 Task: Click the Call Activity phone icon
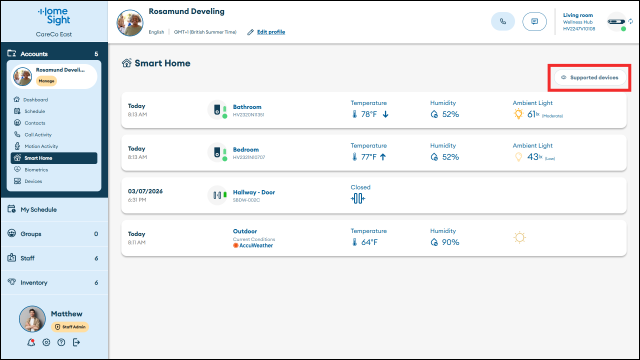pyautogui.click(x=17, y=134)
